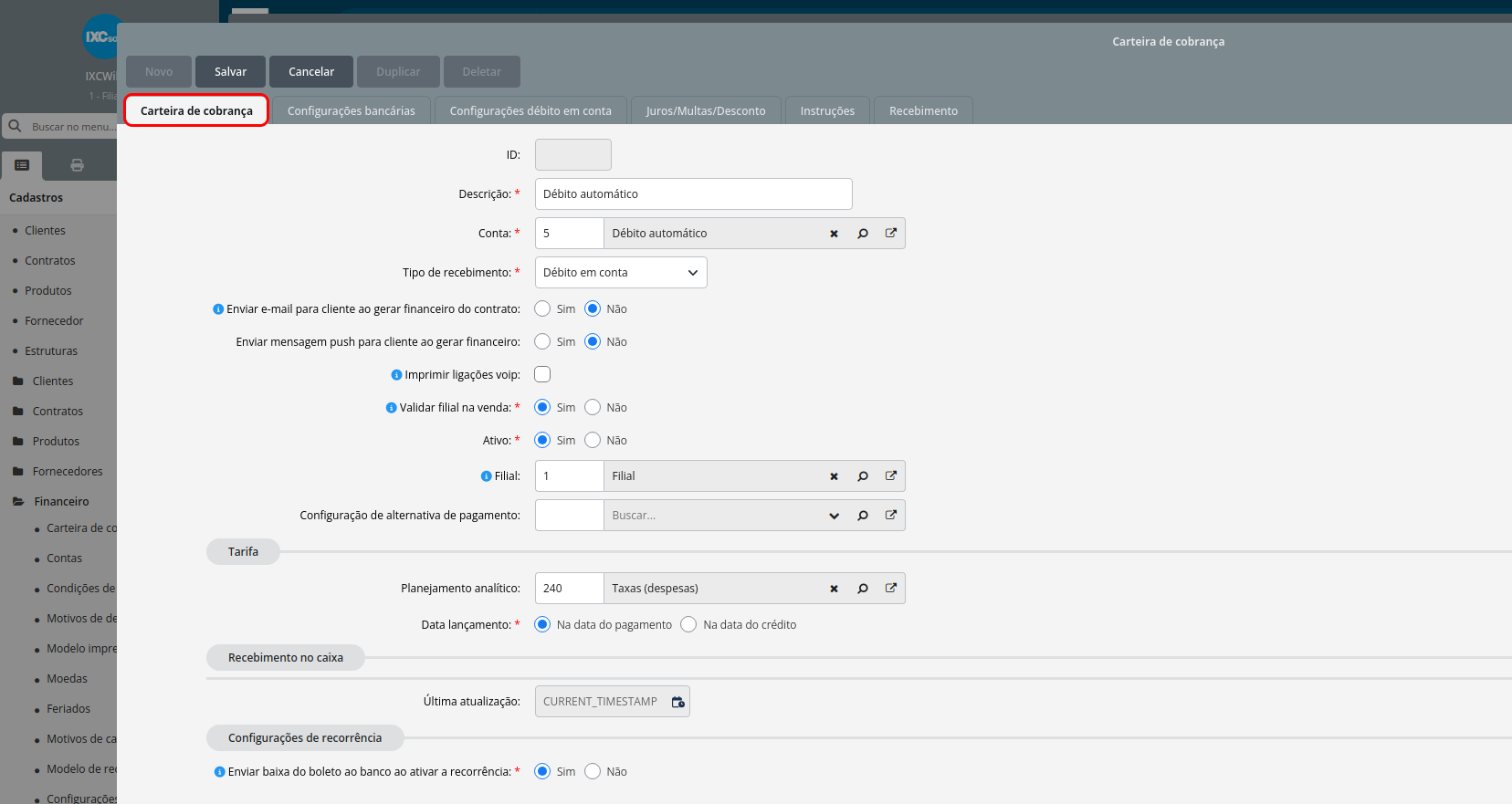Open external link icon for Filial

pyautogui.click(x=891, y=475)
